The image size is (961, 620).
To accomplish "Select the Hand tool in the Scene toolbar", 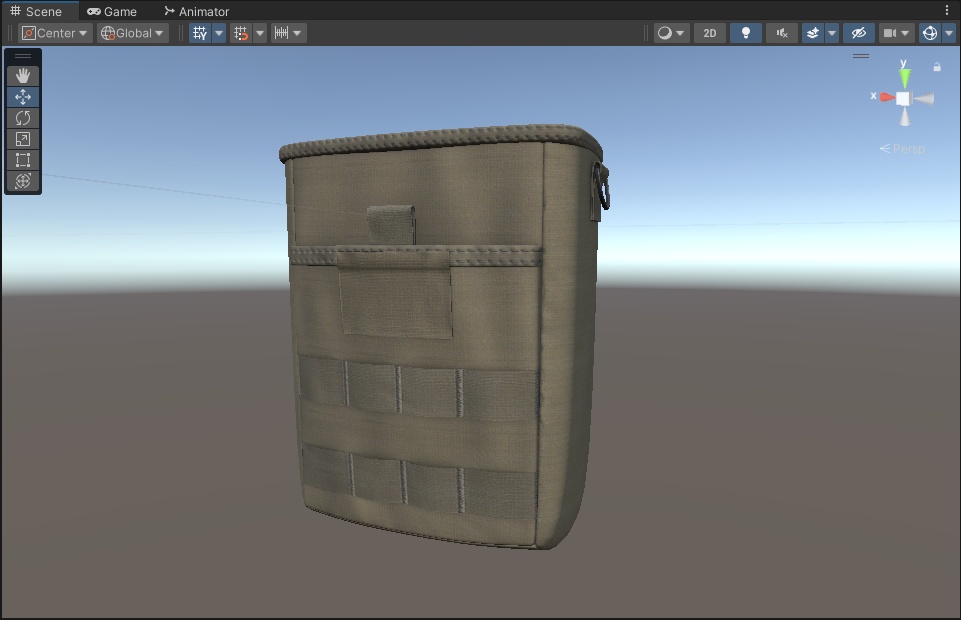I will point(22,75).
